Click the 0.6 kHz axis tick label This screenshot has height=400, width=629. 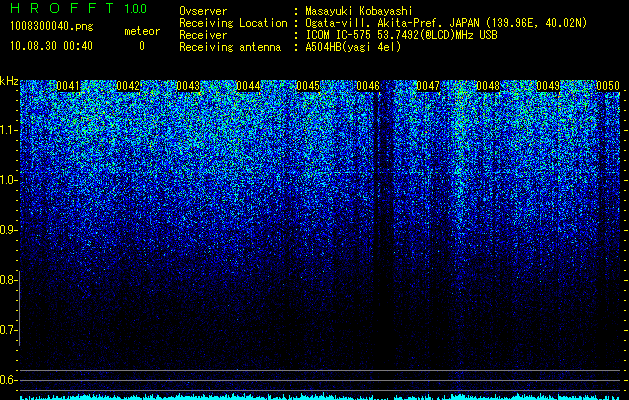pos(8,380)
